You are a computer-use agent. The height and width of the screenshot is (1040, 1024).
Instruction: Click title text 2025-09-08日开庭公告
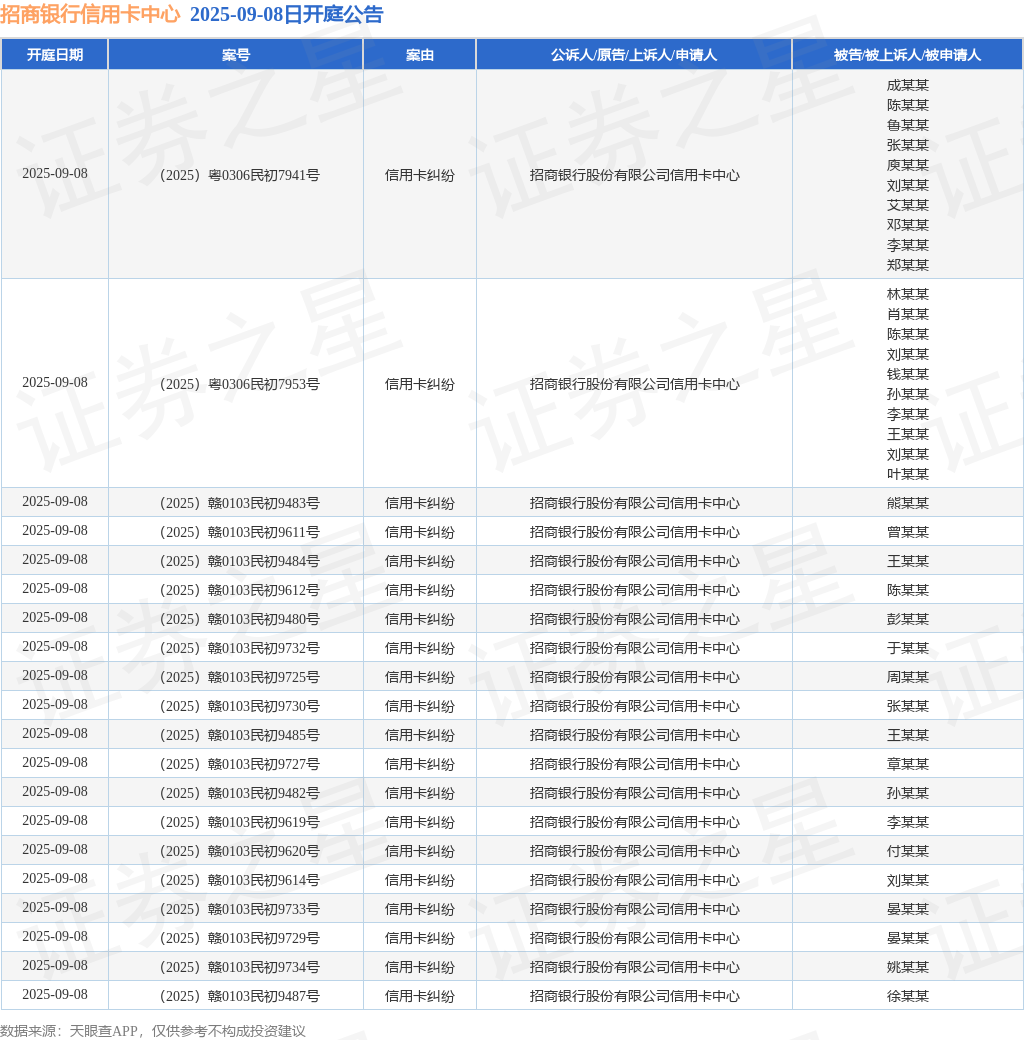pyautogui.click(x=287, y=14)
